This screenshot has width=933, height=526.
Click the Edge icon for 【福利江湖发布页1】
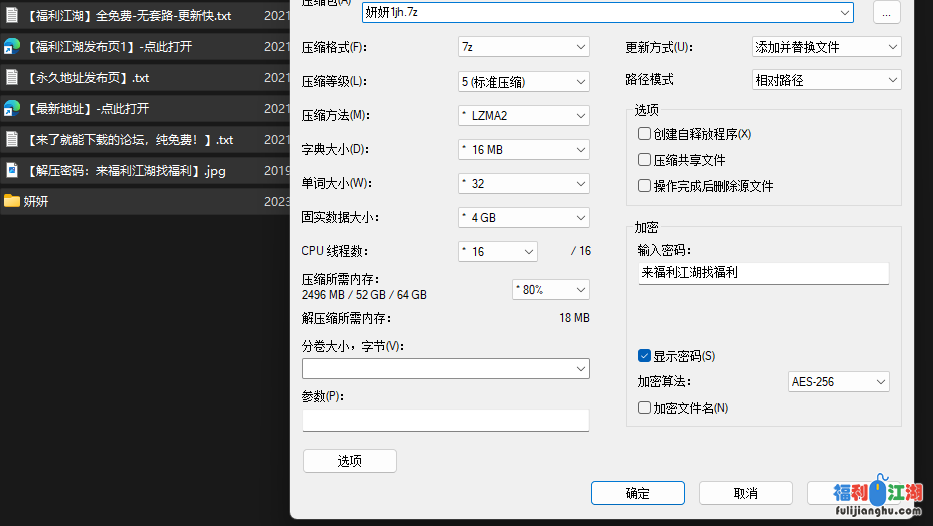click(x=12, y=47)
